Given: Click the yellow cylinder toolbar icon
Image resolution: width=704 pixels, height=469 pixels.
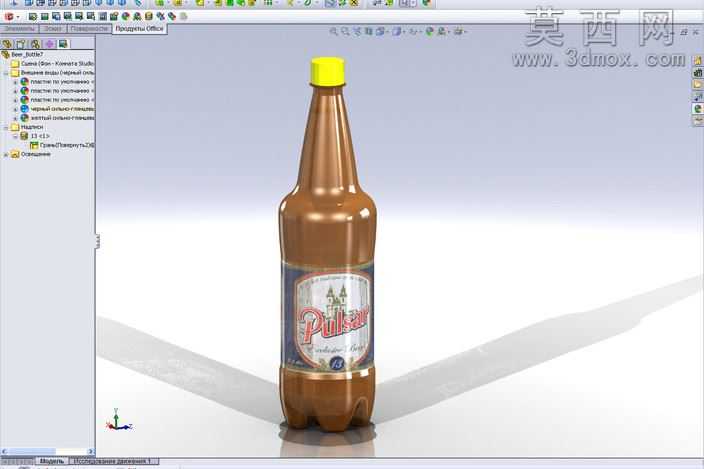Looking at the screenshot, I should 149,17.
